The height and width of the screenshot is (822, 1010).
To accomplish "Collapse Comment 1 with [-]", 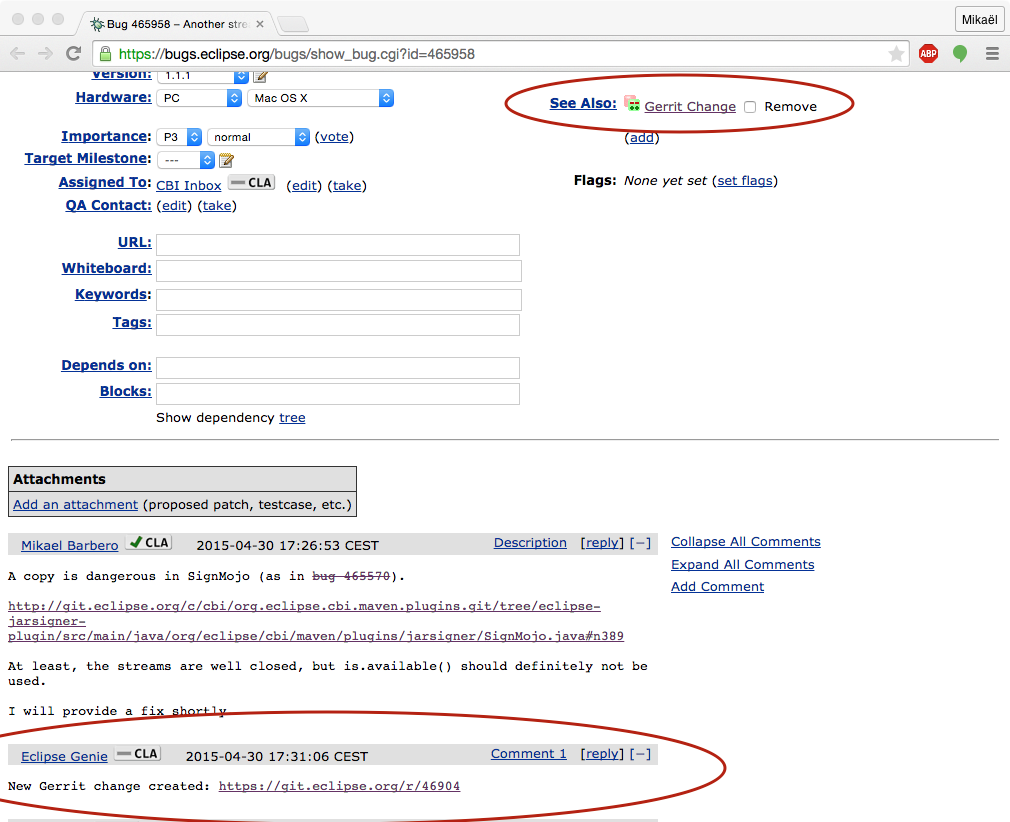I will (640, 754).
